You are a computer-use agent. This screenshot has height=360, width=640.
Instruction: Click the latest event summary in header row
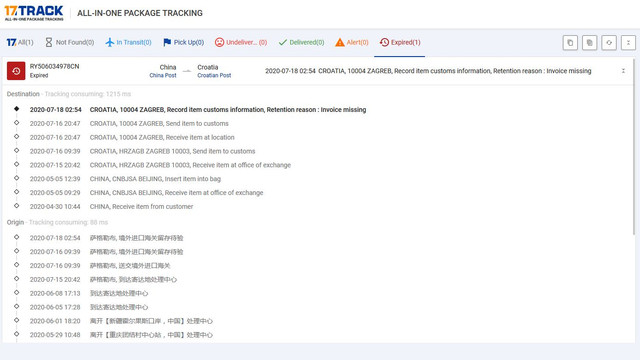428,71
